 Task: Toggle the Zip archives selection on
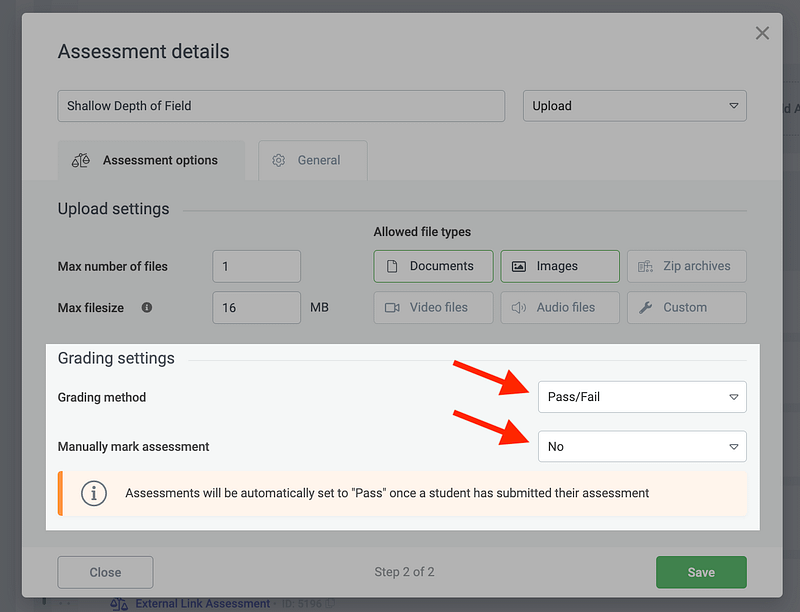click(x=686, y=266)
